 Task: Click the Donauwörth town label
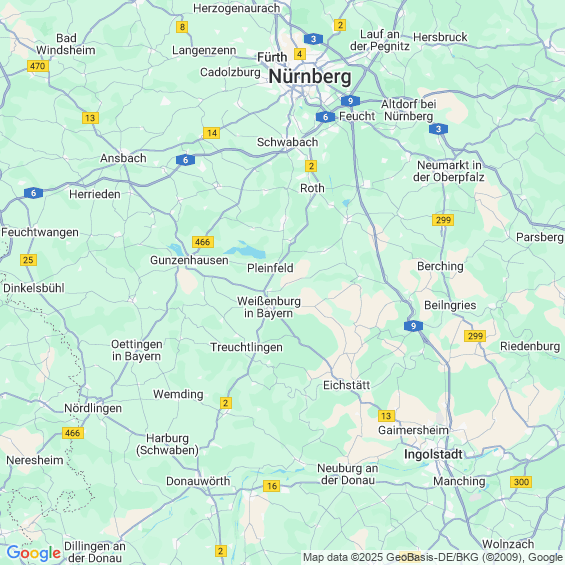click(x=198, y=481)
